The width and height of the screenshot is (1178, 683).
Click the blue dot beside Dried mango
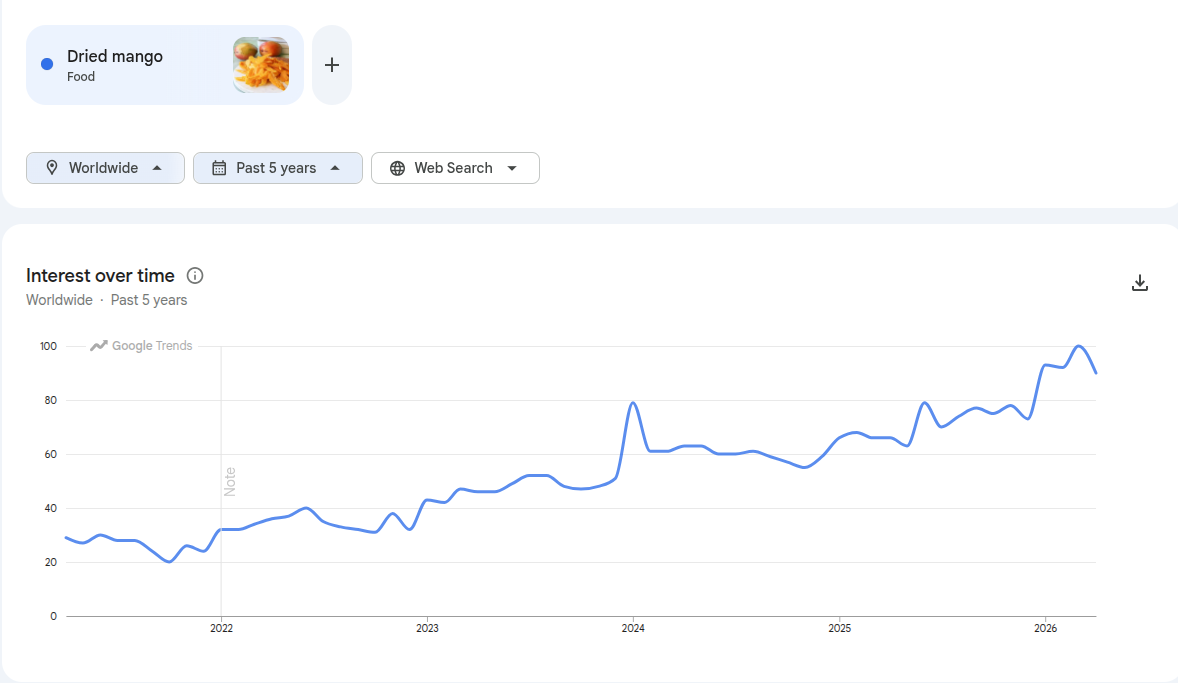pyautogui.click(x=47, y=64)
